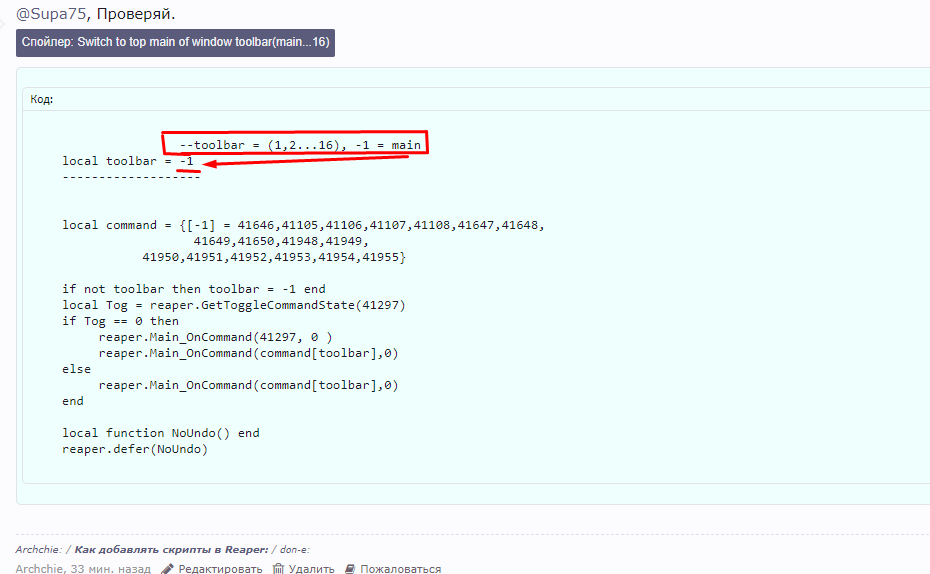Screen dimensions: 930x574
Task: Click the report icon beside Пожаловаться
Action: tap(350, 569)
